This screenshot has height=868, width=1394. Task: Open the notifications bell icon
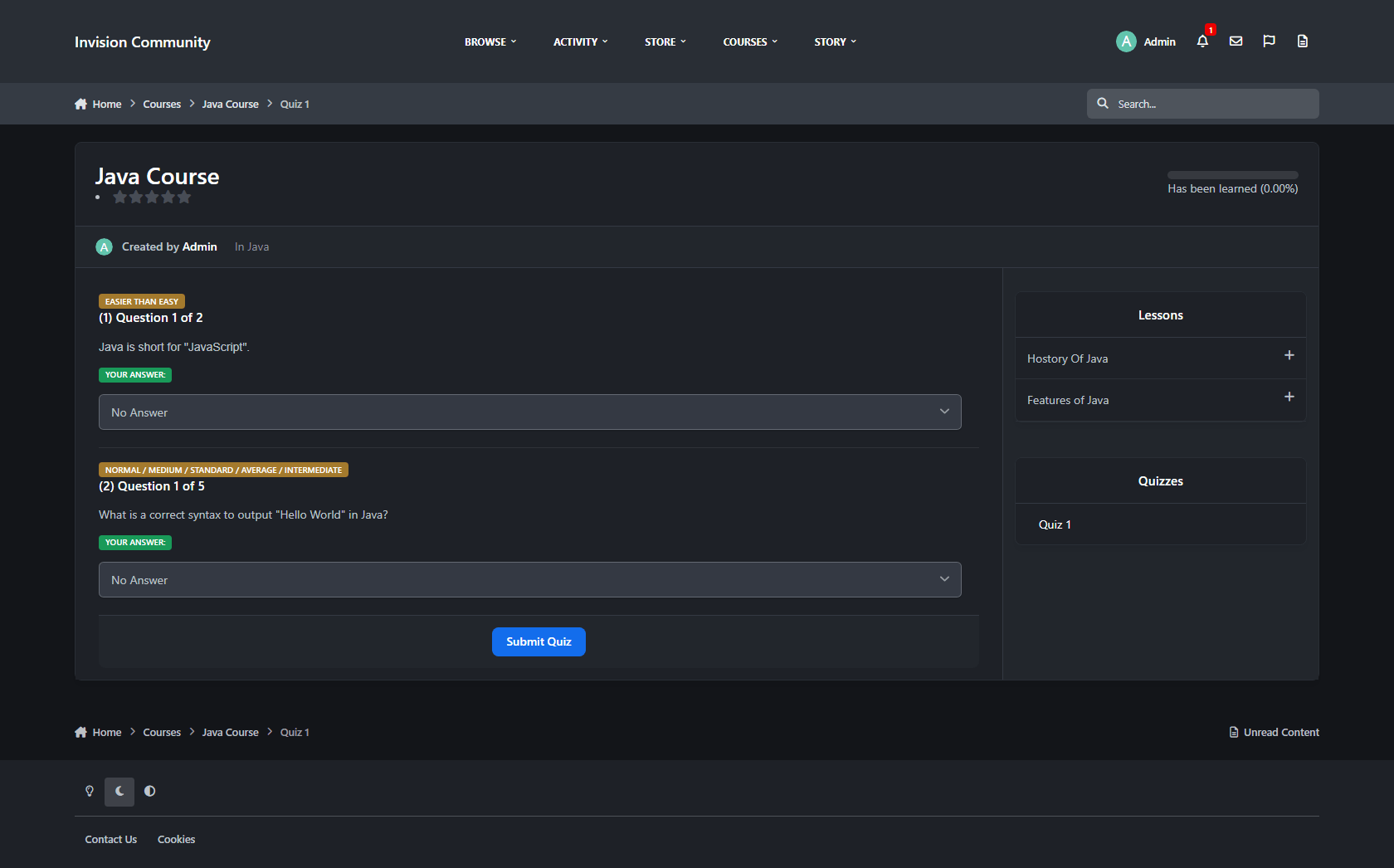tap(1202, 41)
